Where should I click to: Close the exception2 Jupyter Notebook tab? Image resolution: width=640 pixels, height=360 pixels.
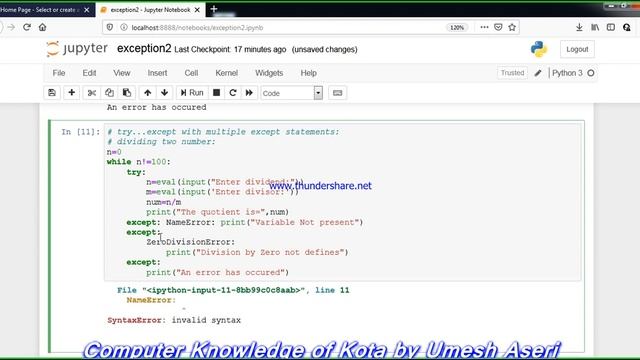tap(197, 10)
